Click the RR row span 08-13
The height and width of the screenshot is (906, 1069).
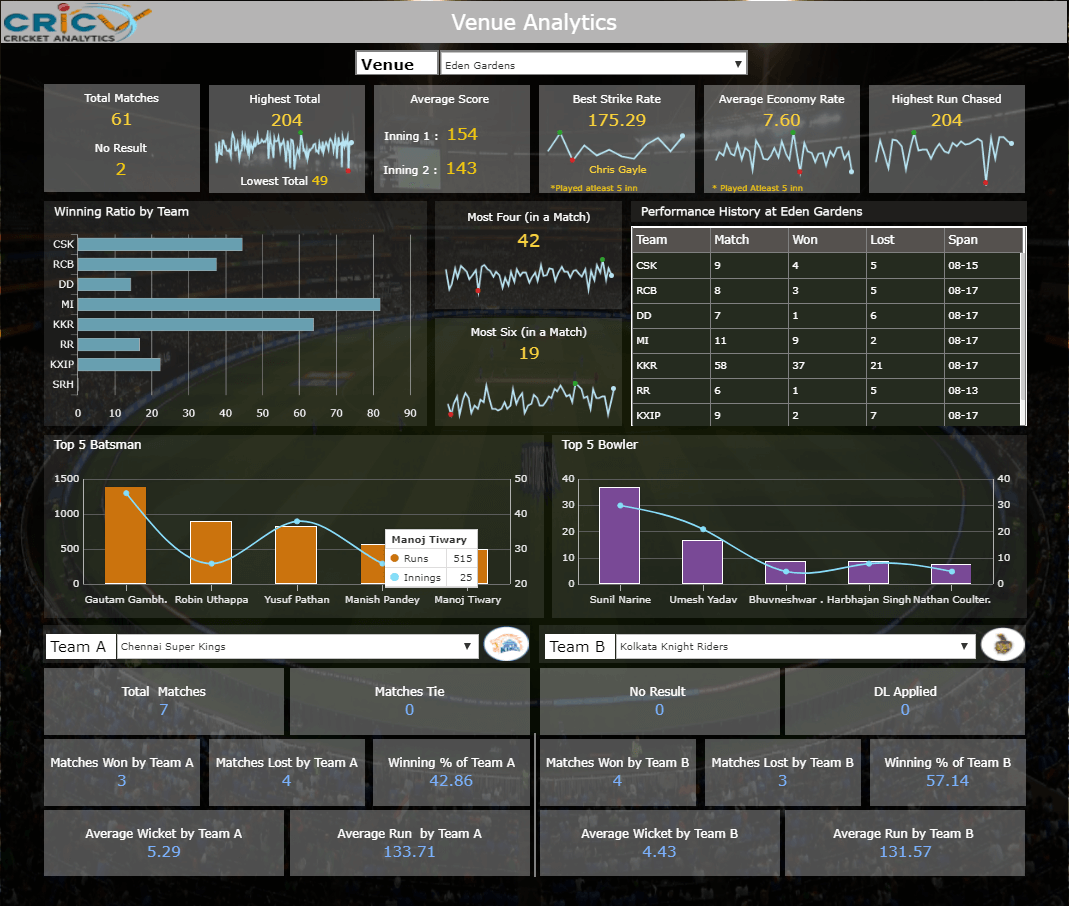click(x=982, y=391)
